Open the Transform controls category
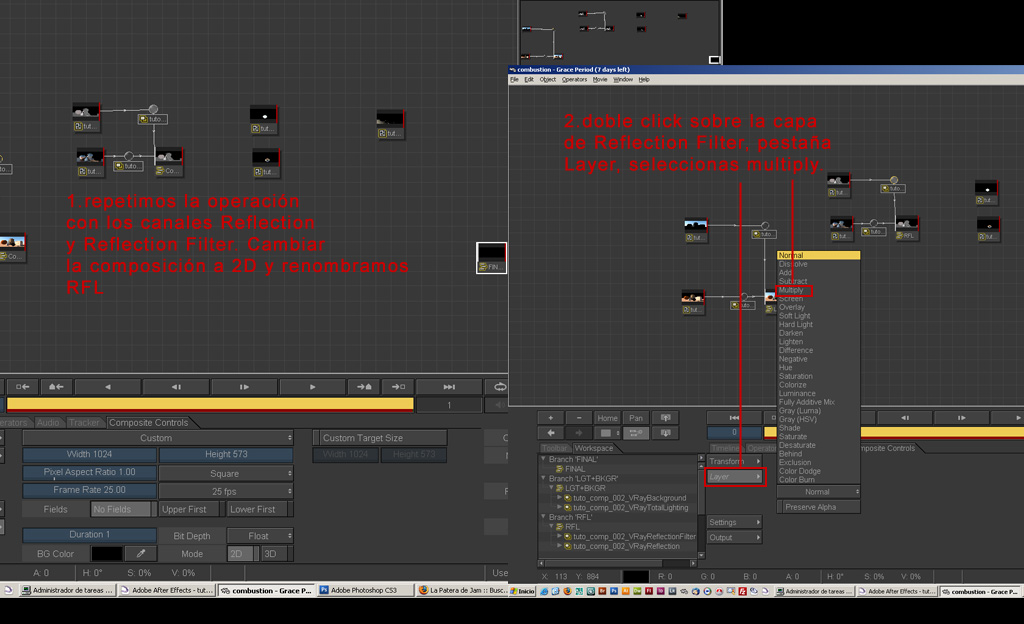 tap(735, 461)
